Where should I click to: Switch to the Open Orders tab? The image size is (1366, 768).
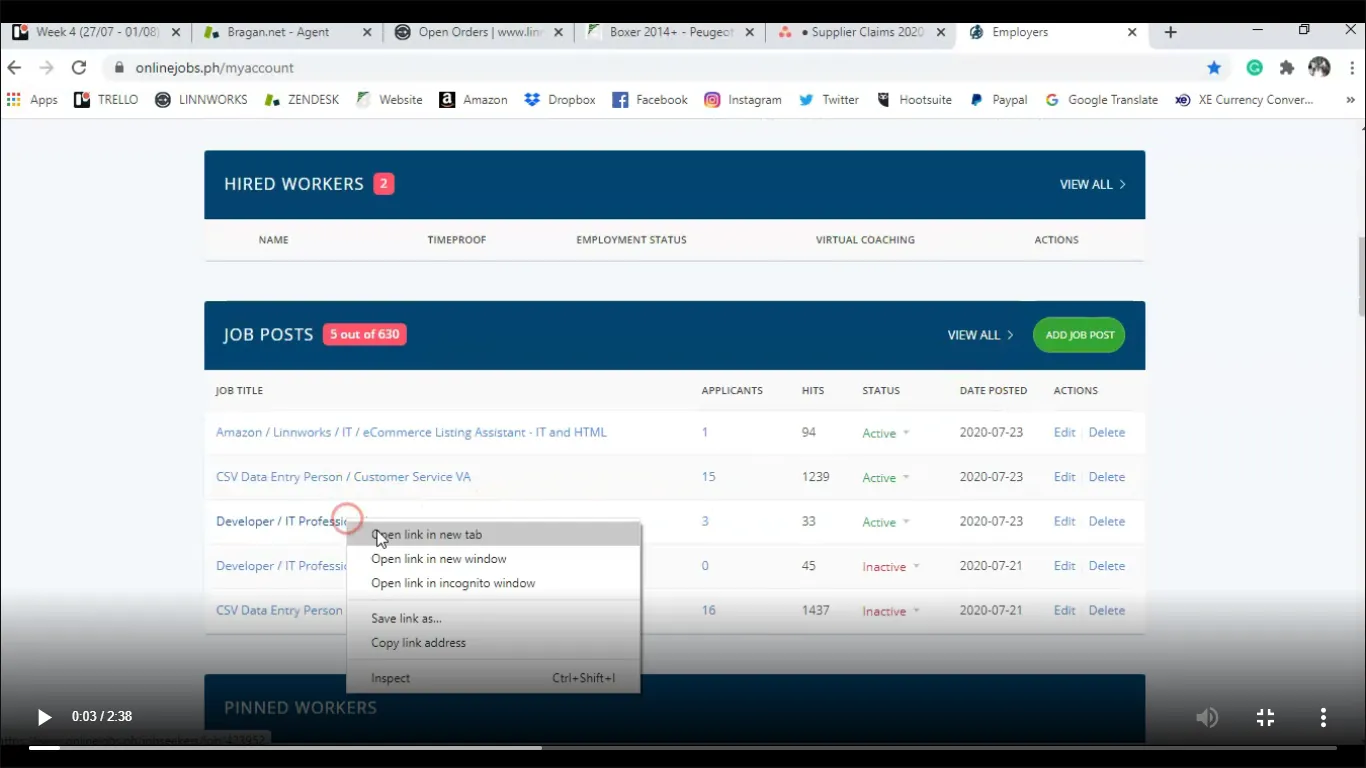pos(479,32)
